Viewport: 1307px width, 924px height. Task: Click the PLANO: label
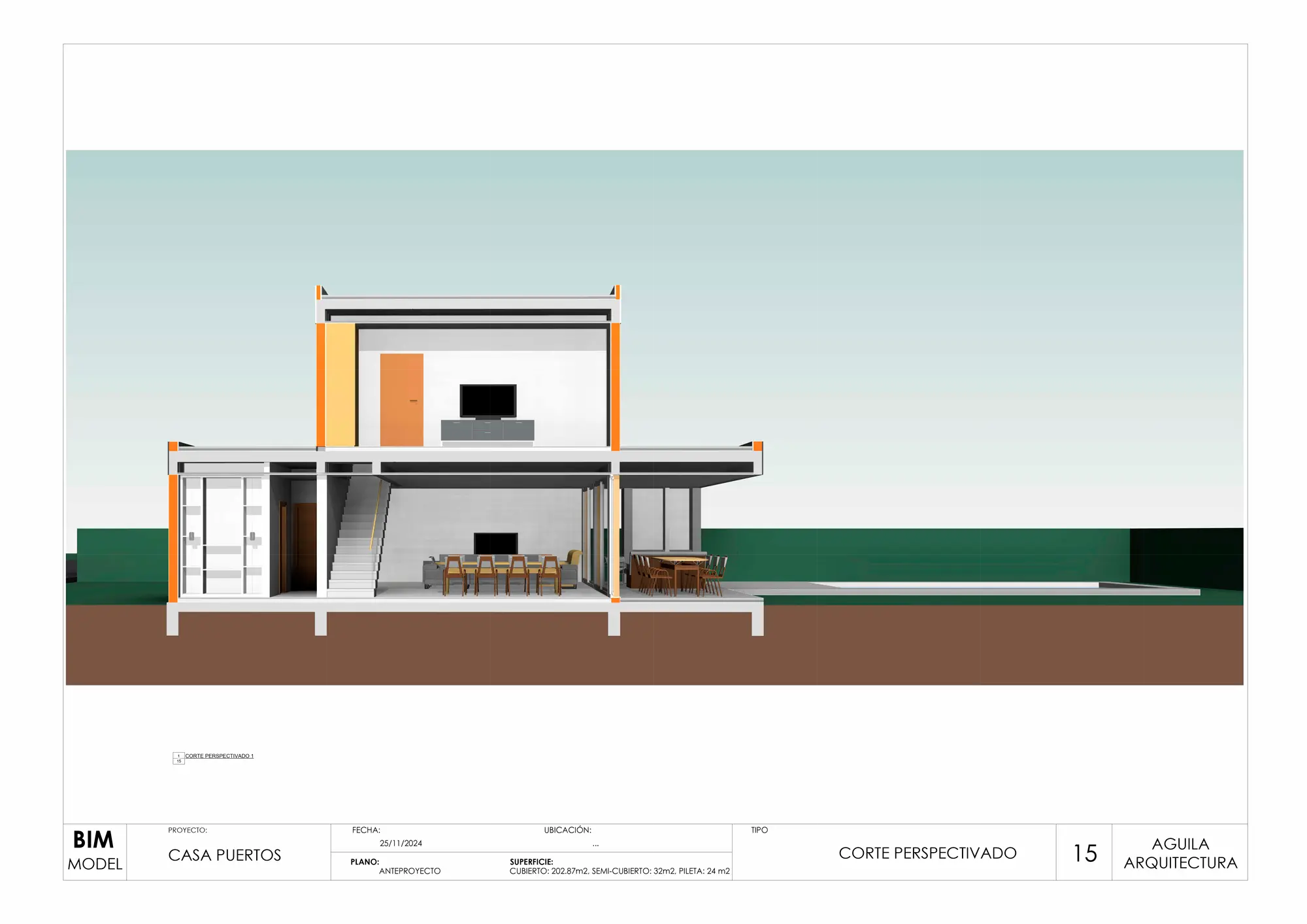coord(365,862)
